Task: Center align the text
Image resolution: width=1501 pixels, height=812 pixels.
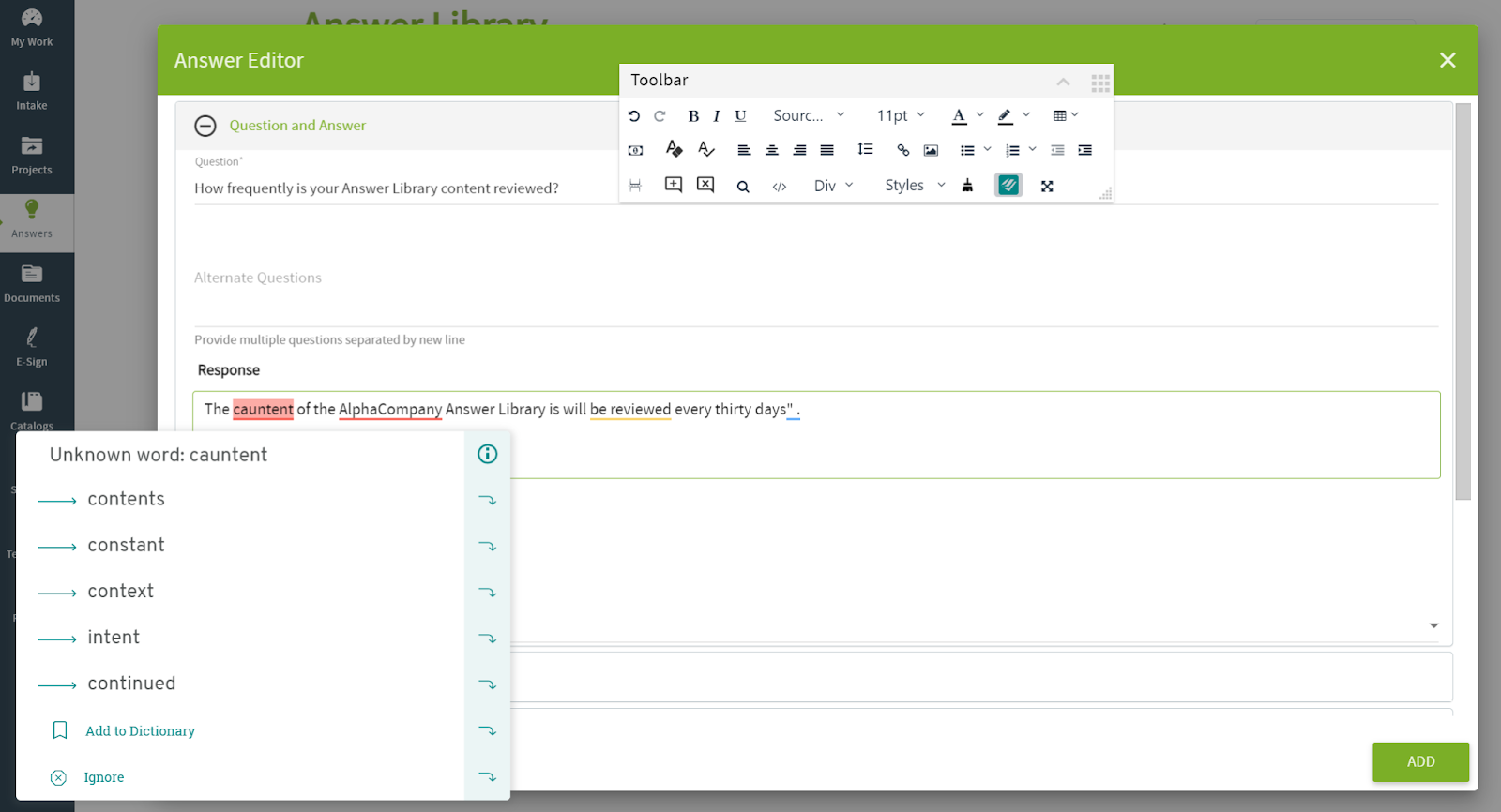Action: (772, 150)
